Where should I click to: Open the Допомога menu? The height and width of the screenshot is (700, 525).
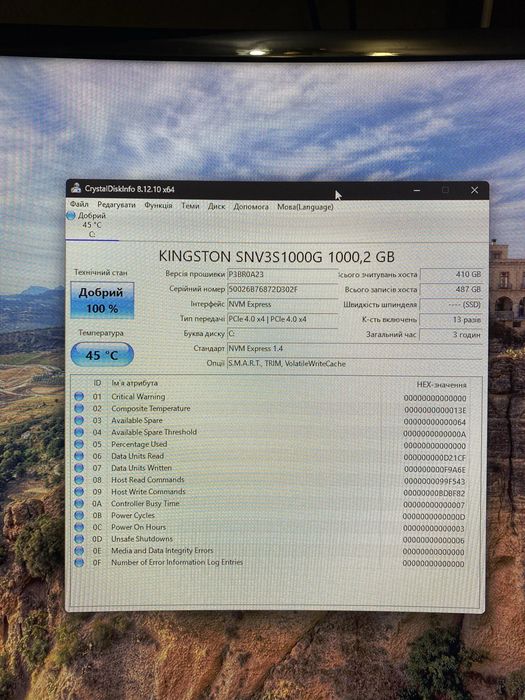tap(251, 207)
